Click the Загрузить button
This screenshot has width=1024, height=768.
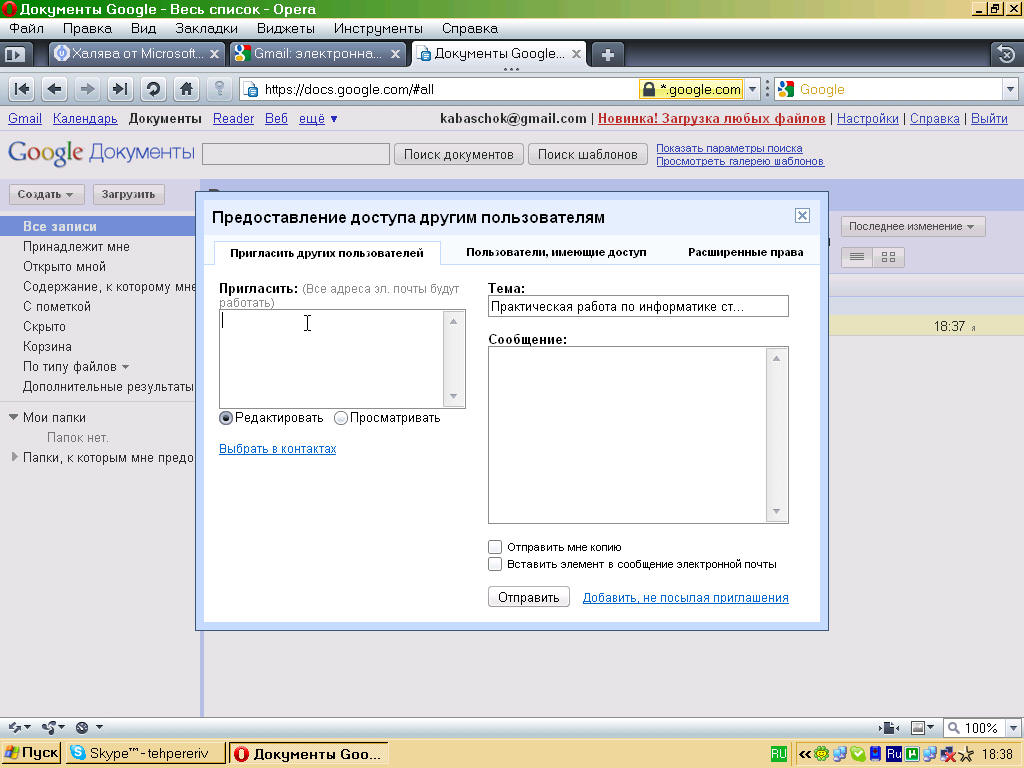click(x=128, y=194)
